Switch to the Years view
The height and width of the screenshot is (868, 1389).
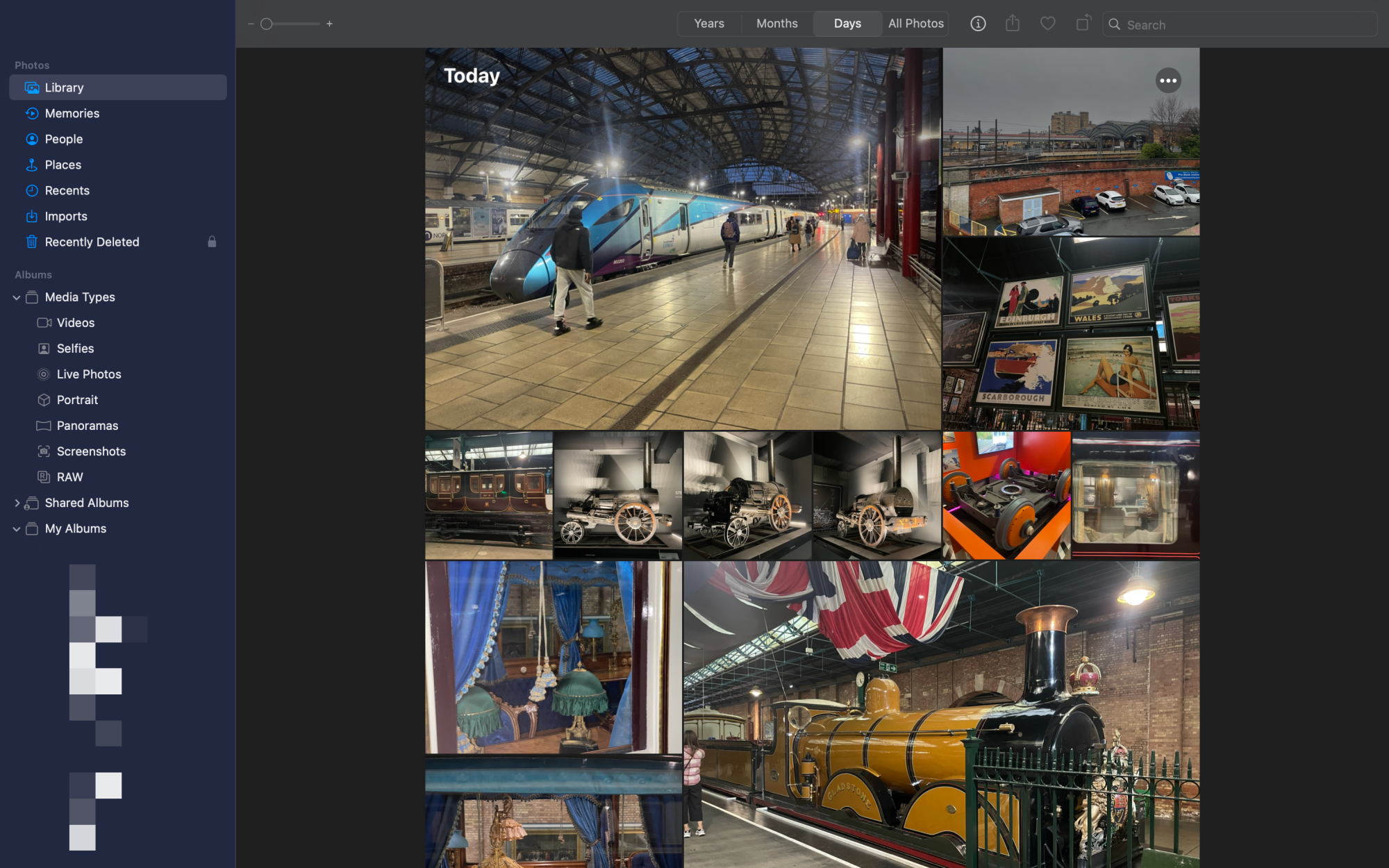[x=709, y=24]
